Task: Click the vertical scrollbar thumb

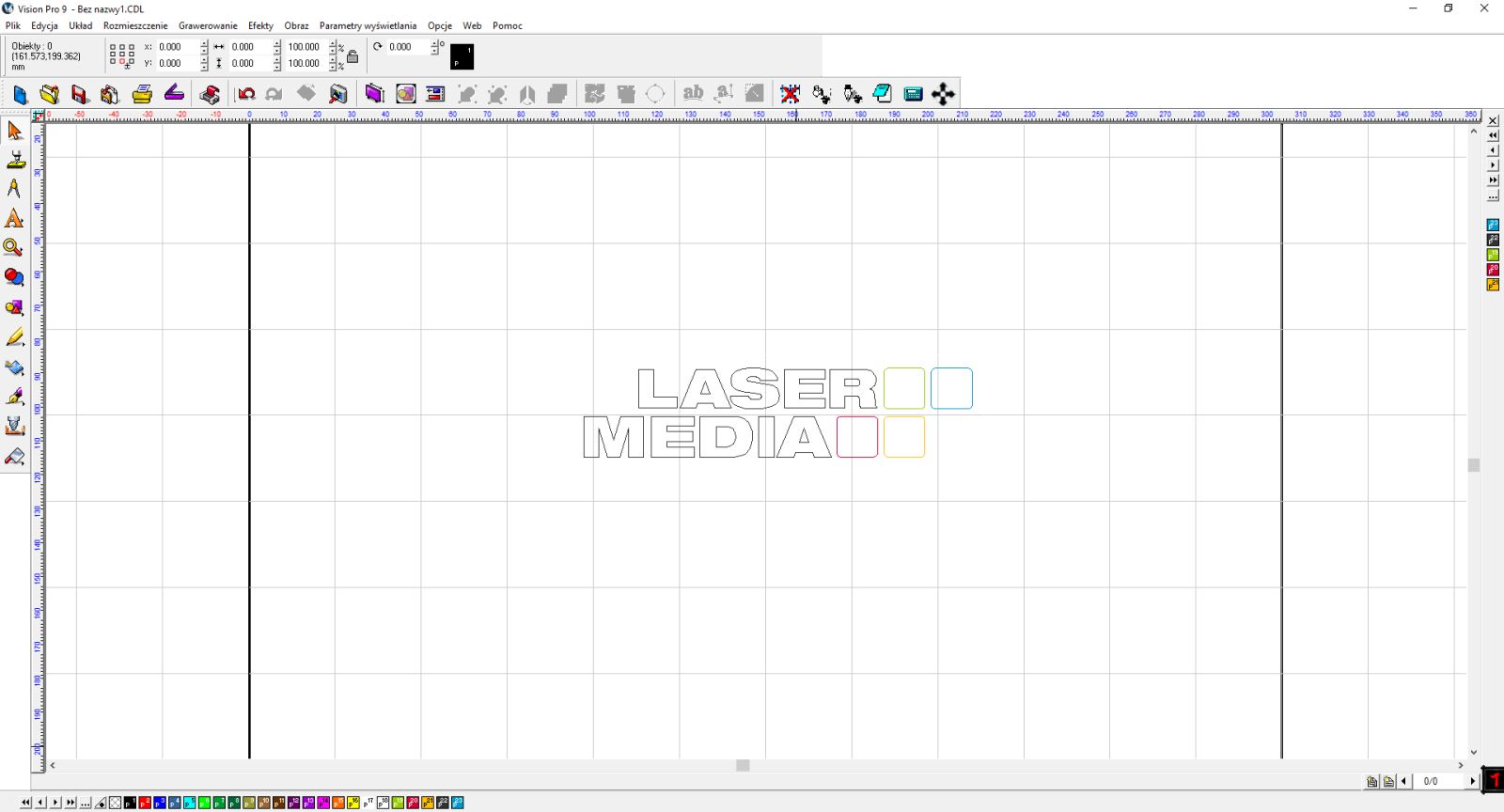Action: 1474,465
